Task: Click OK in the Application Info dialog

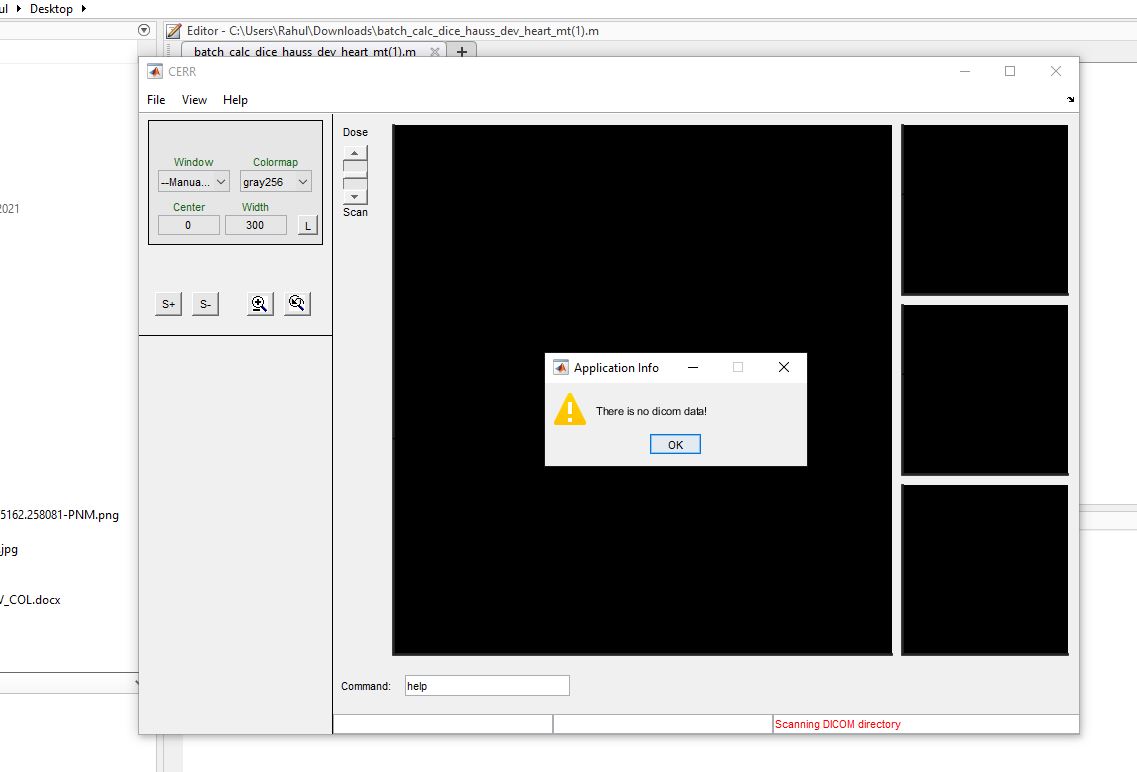Action: coord(675,444)
